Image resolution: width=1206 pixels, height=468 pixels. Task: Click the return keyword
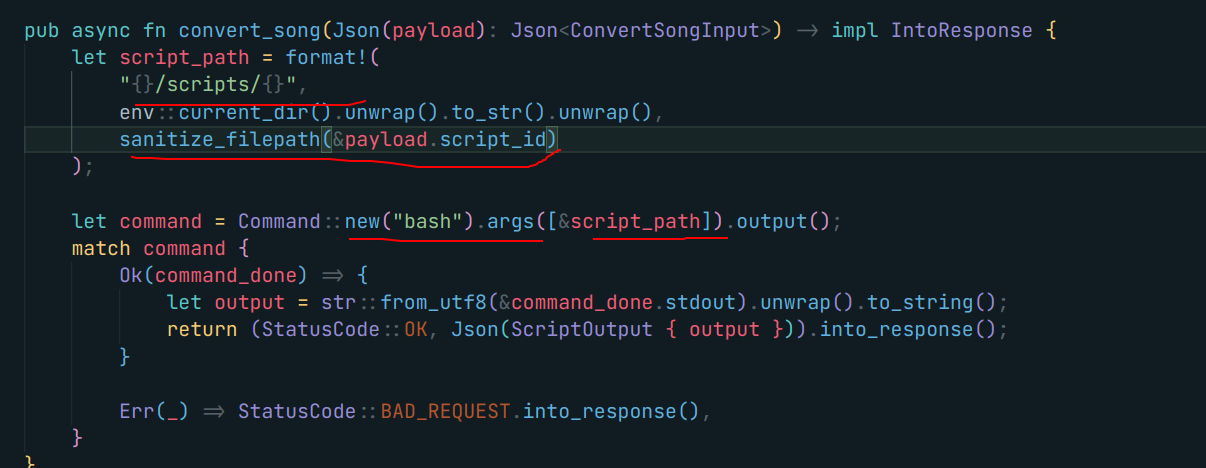tap(201, 329)
